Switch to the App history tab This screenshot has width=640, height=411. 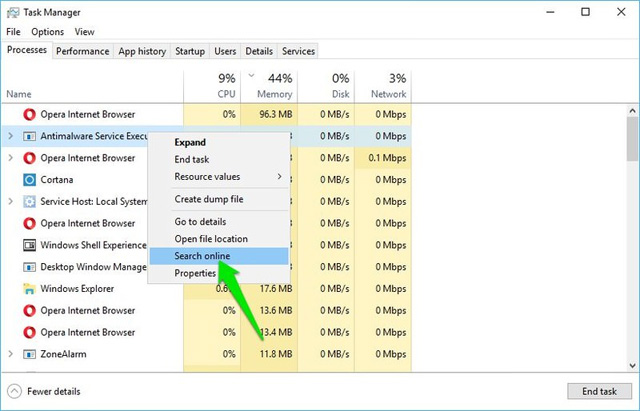point(142,51)
